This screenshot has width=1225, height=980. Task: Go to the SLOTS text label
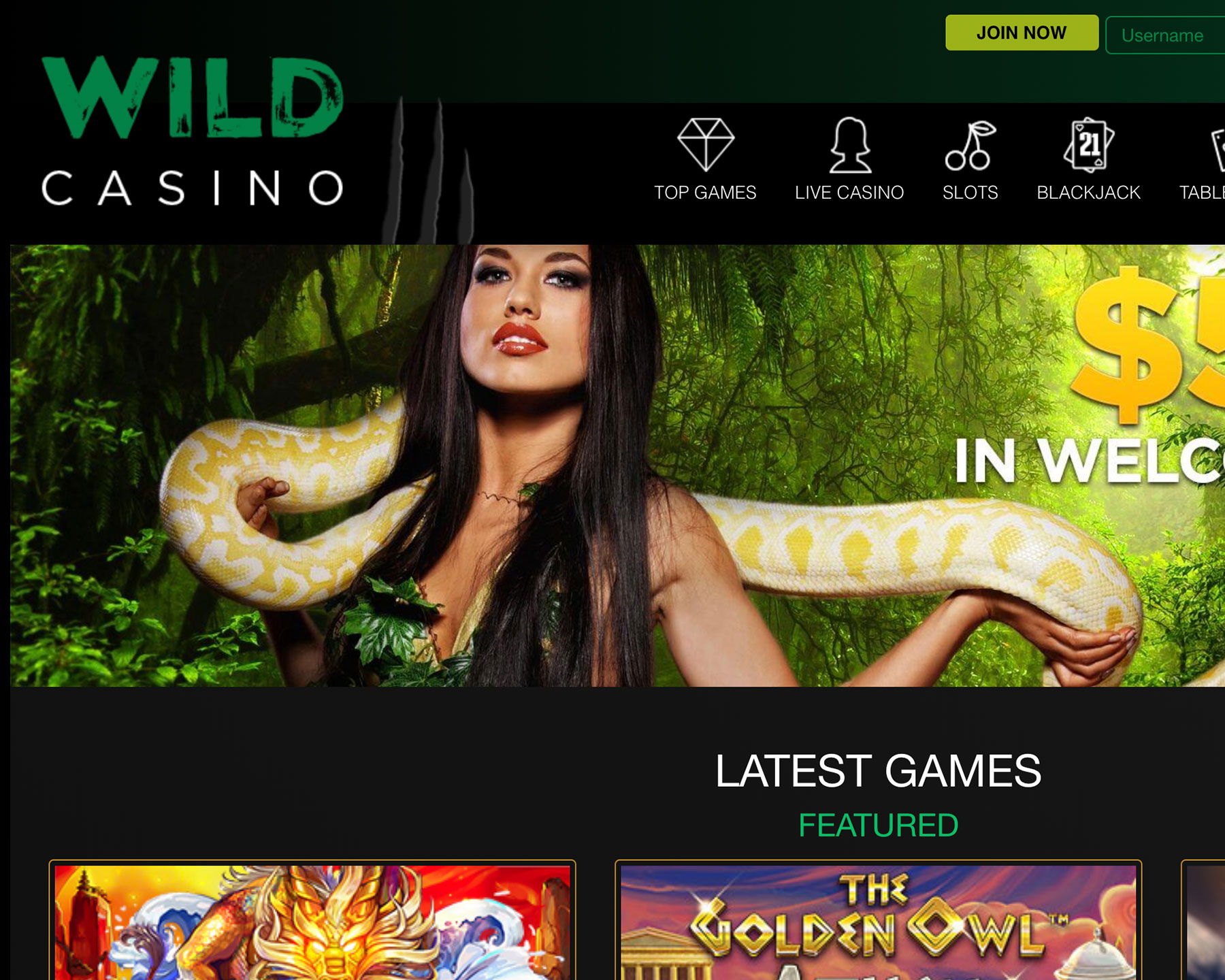coord(970,193)
